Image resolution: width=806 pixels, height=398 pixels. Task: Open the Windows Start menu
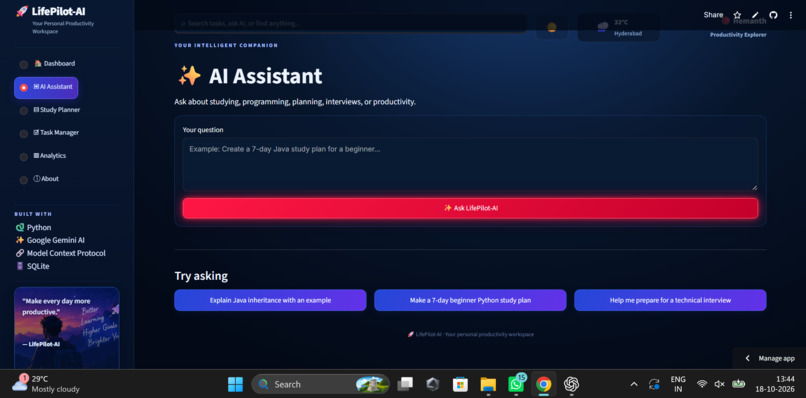pos(235,384)
